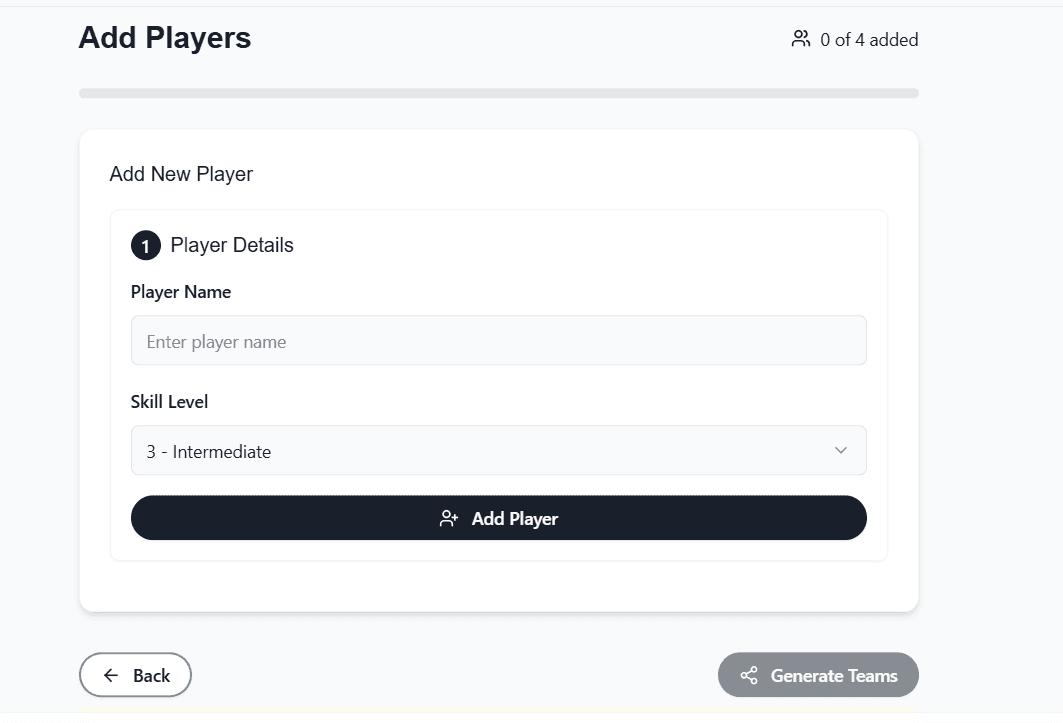1063x723 pixels.
Task: Click the chevron icon on Skill Level selector
Action: point(840,451)
